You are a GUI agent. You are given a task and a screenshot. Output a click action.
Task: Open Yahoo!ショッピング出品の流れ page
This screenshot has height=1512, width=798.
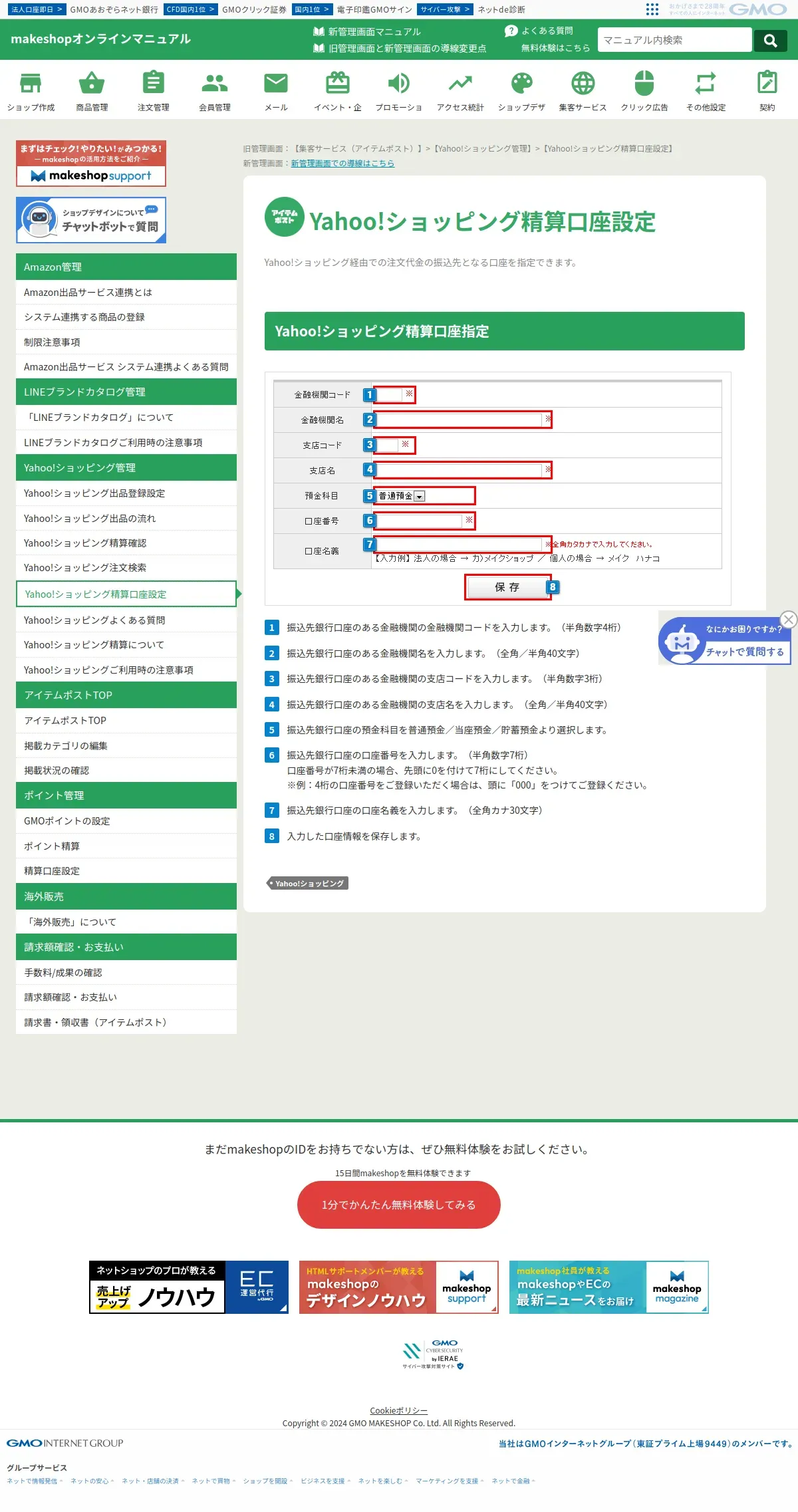click(126, 519)
